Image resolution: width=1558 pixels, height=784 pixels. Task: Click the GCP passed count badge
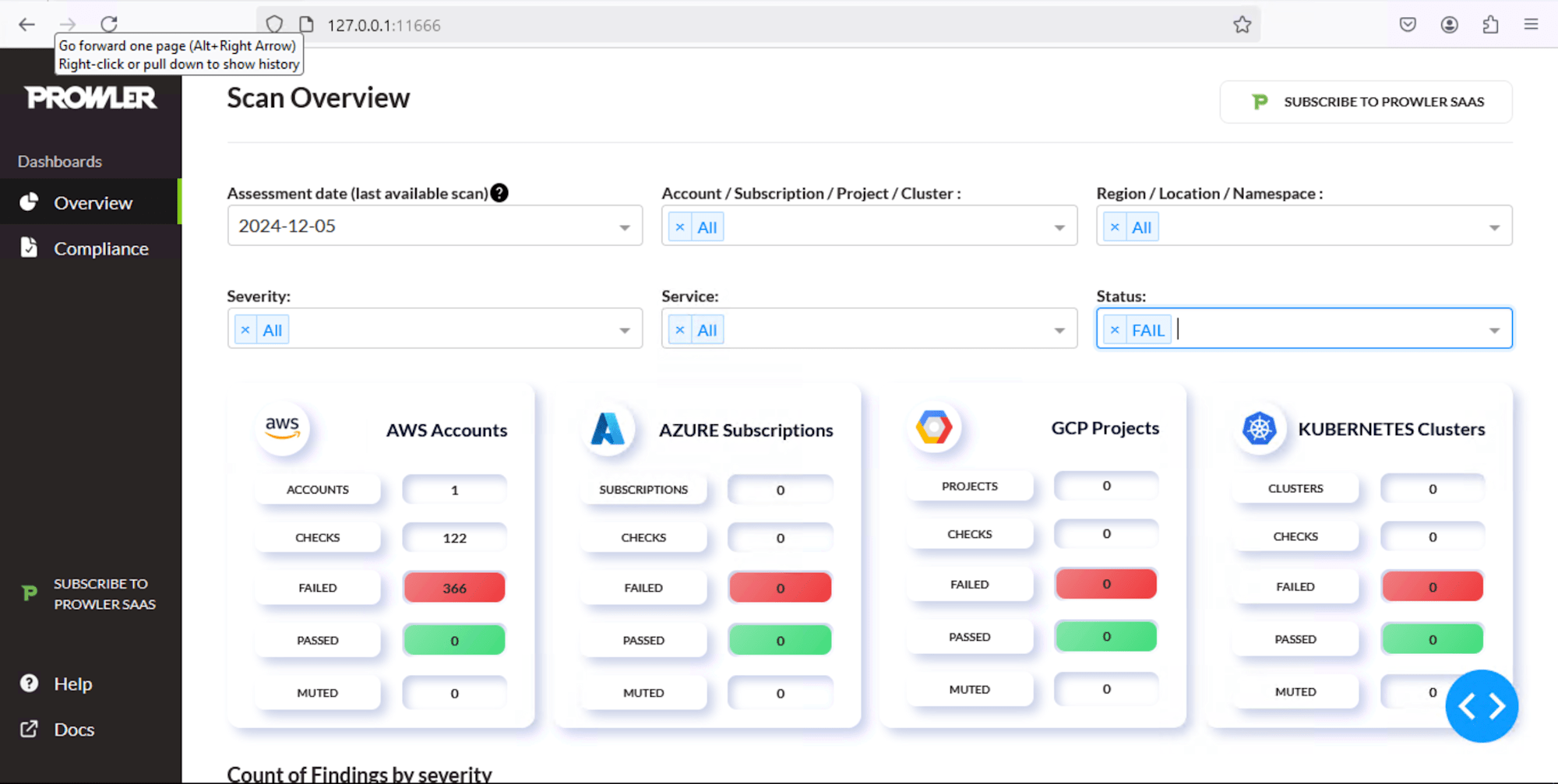coord(1106,637)
